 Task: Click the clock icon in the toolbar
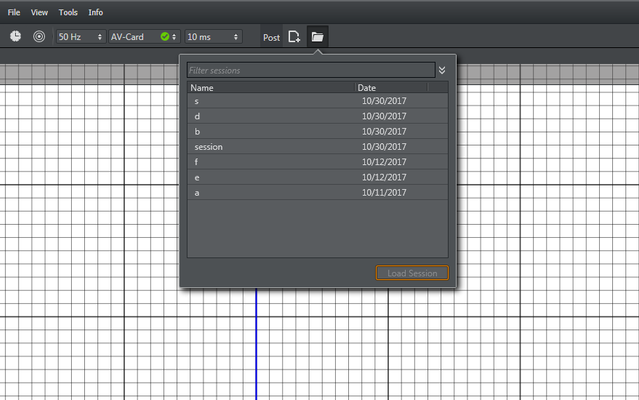tap(16, 37)
